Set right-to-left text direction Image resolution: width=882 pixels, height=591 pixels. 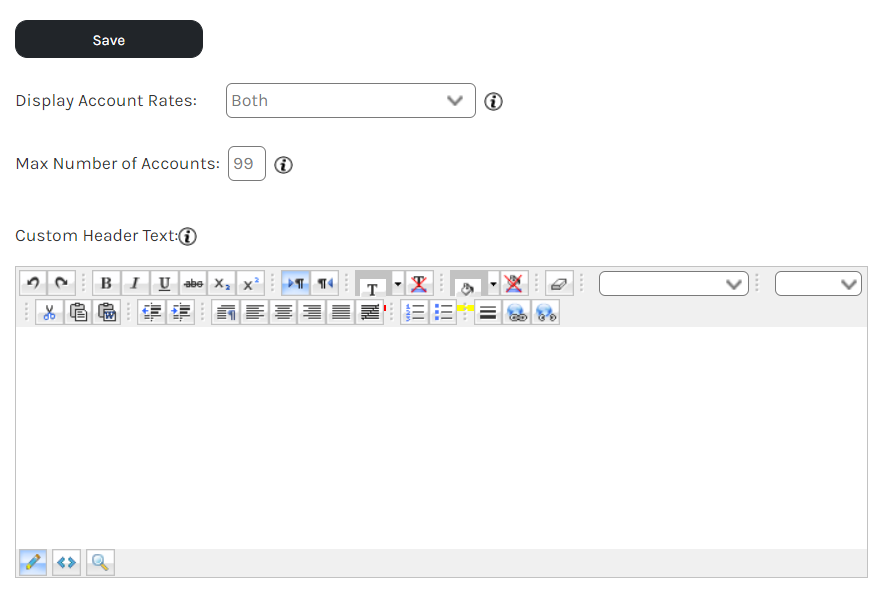325,283
